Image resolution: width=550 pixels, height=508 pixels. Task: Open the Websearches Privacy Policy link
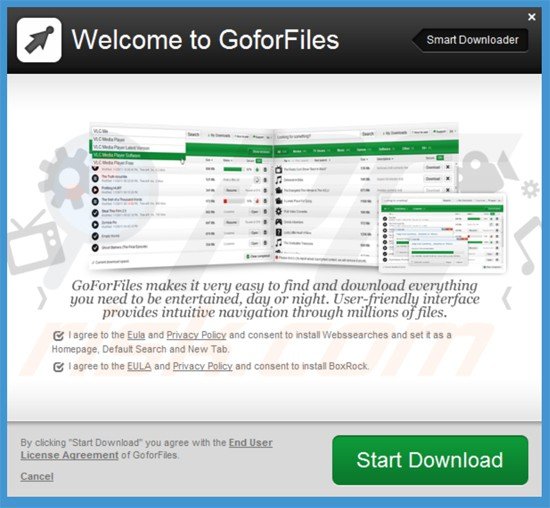click(x=196, y=335)
